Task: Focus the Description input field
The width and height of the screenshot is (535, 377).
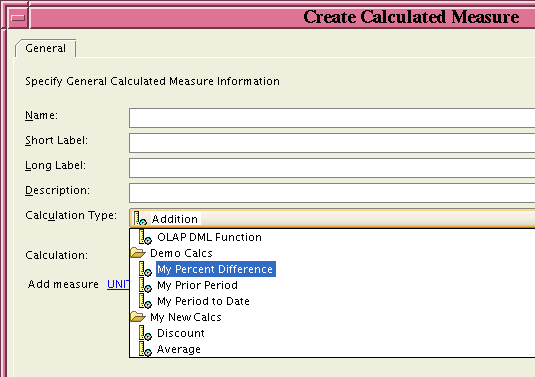Action: 332,193
